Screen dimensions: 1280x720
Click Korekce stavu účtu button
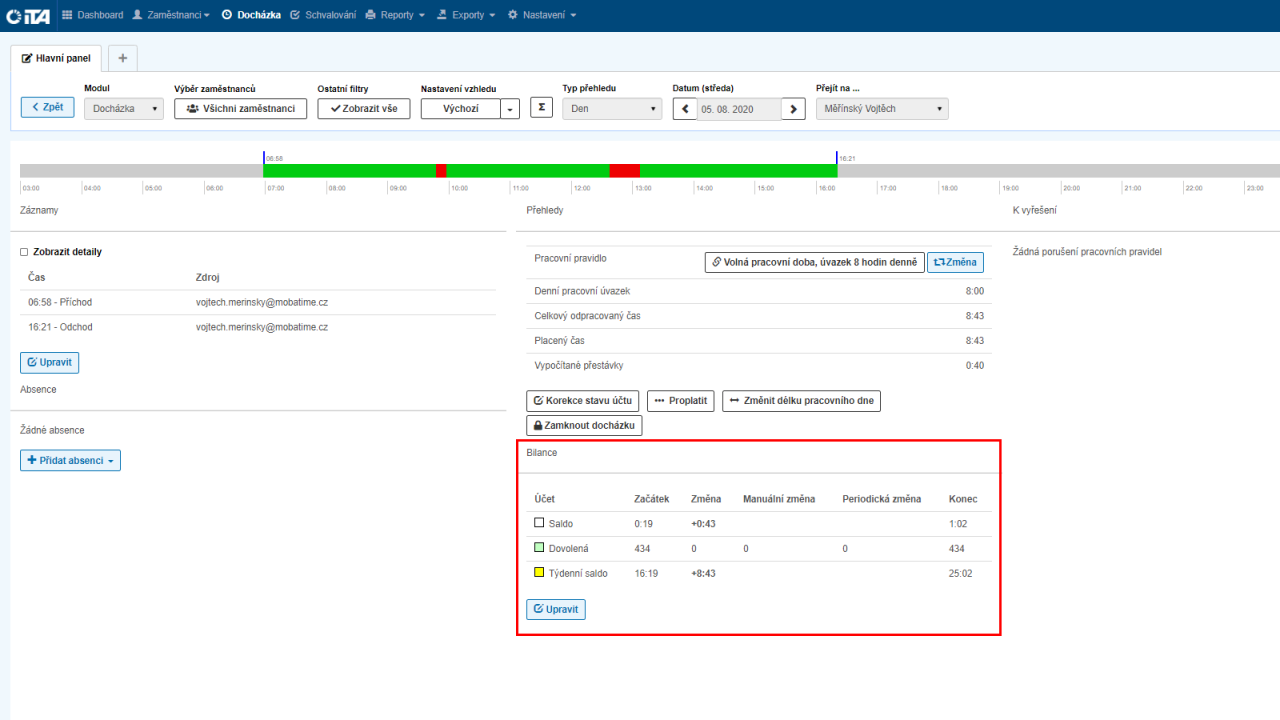tap(582, 401)
